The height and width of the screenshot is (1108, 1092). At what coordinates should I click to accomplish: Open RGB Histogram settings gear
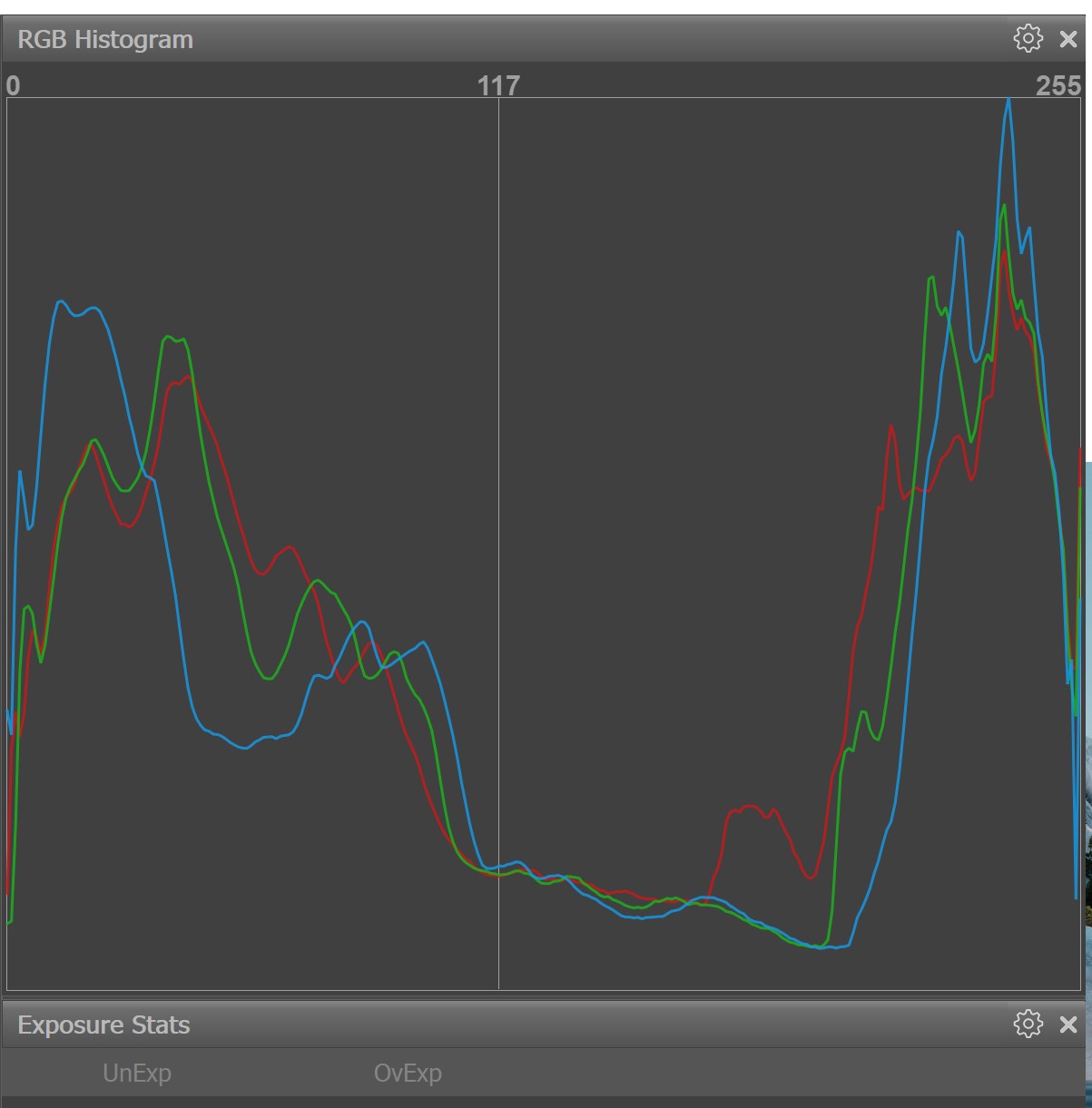(1028, 38)
